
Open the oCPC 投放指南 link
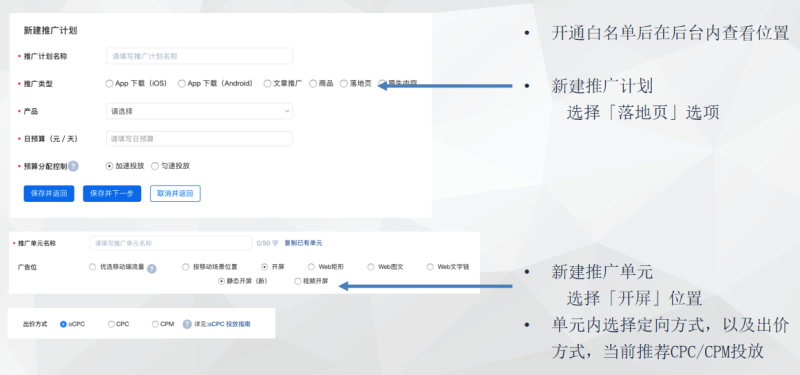[228, 324]
